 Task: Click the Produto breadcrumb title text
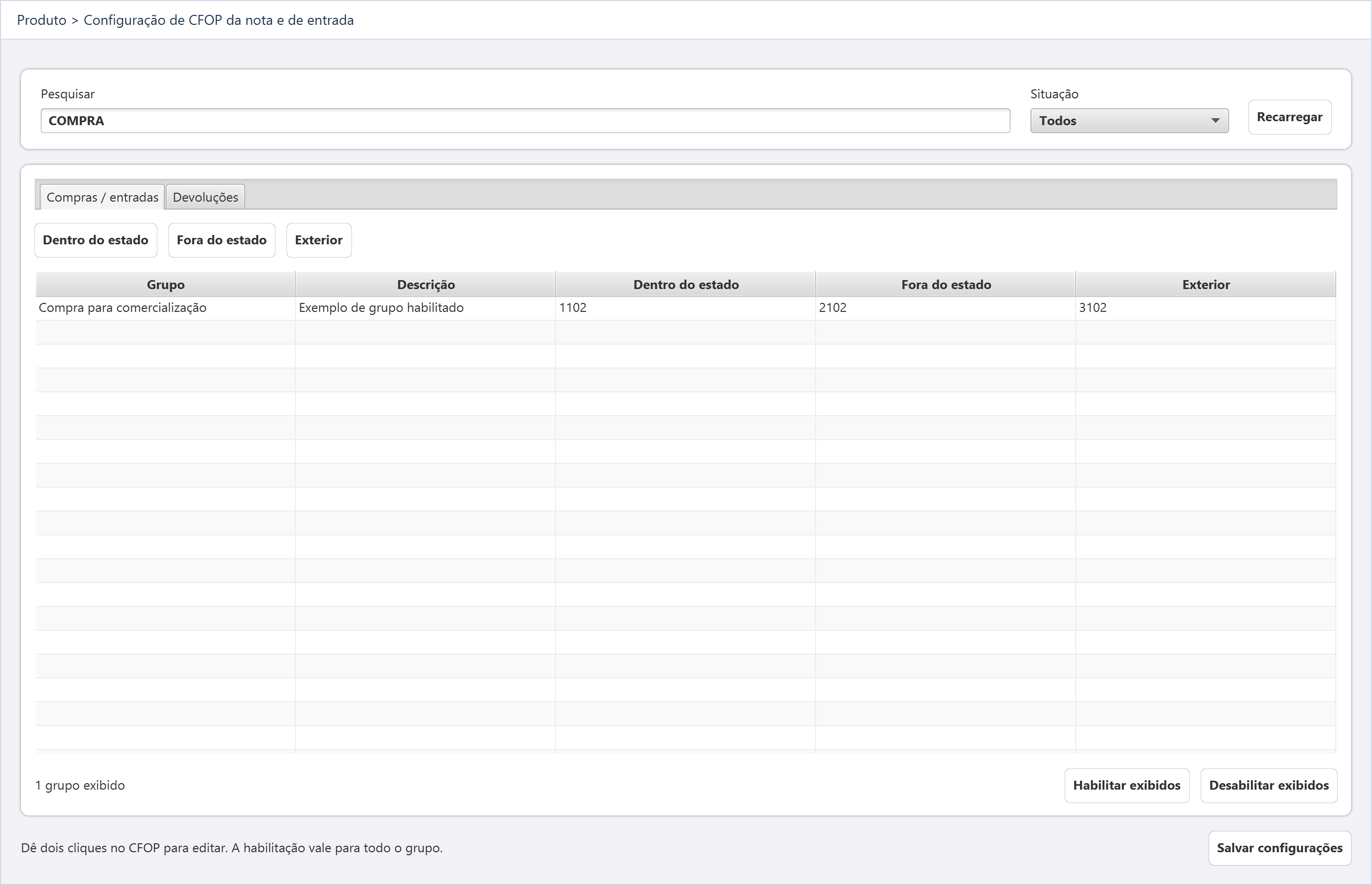coord(42,20)
